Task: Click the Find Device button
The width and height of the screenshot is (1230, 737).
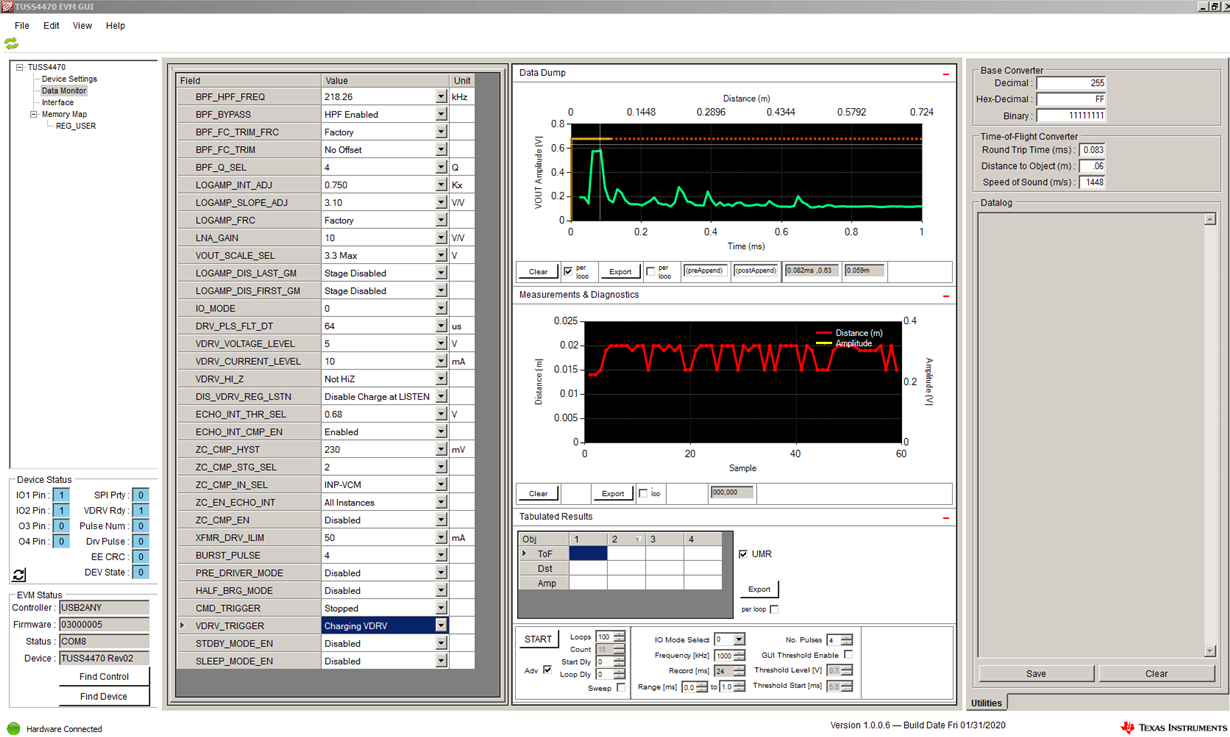Action: (x=104, y=696)
